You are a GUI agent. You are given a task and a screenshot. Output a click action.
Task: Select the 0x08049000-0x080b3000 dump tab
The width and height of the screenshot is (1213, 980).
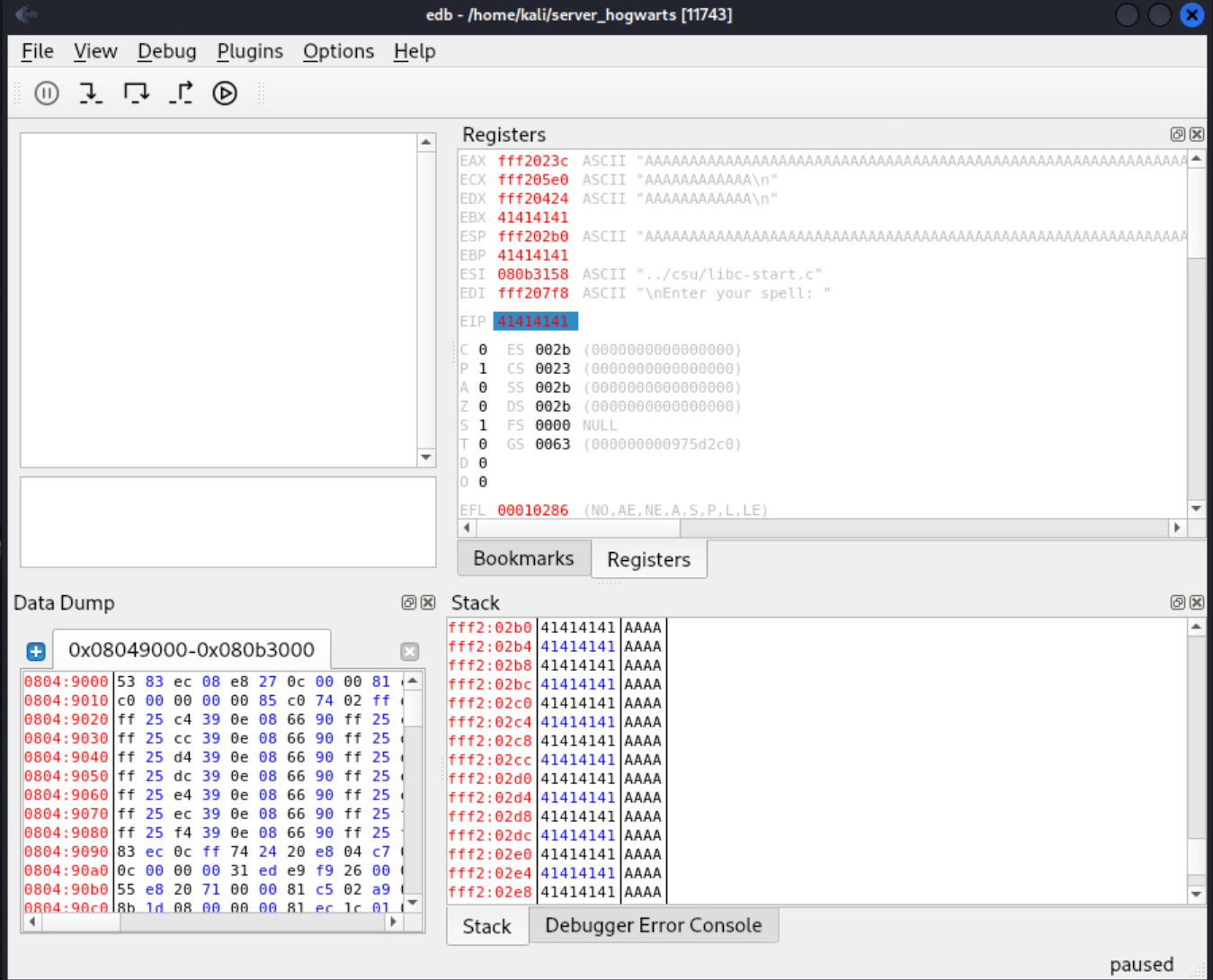pyautogui.click(x=192, y=649)
